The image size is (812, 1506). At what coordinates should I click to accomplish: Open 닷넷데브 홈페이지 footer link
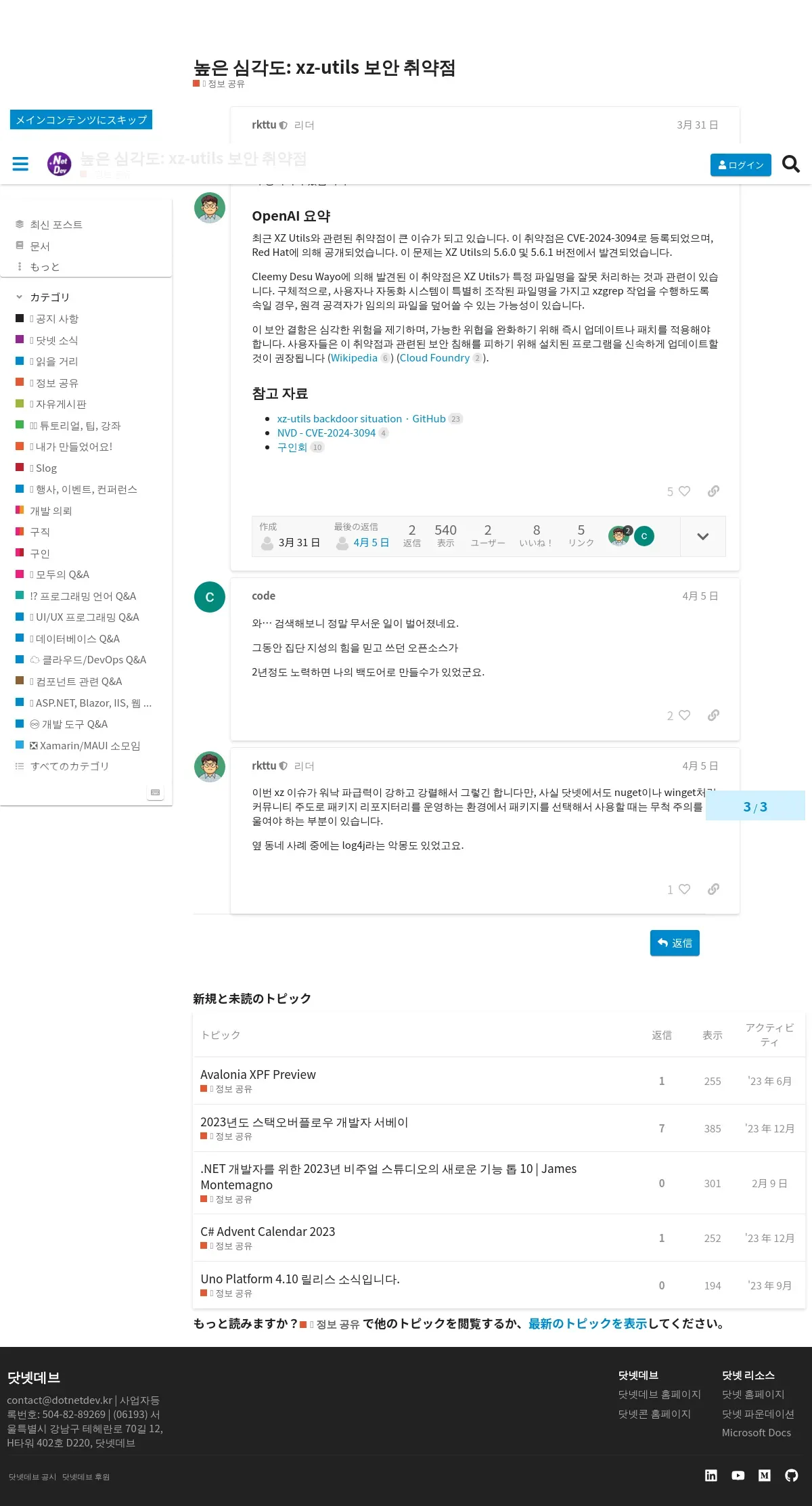point(659,1395)
